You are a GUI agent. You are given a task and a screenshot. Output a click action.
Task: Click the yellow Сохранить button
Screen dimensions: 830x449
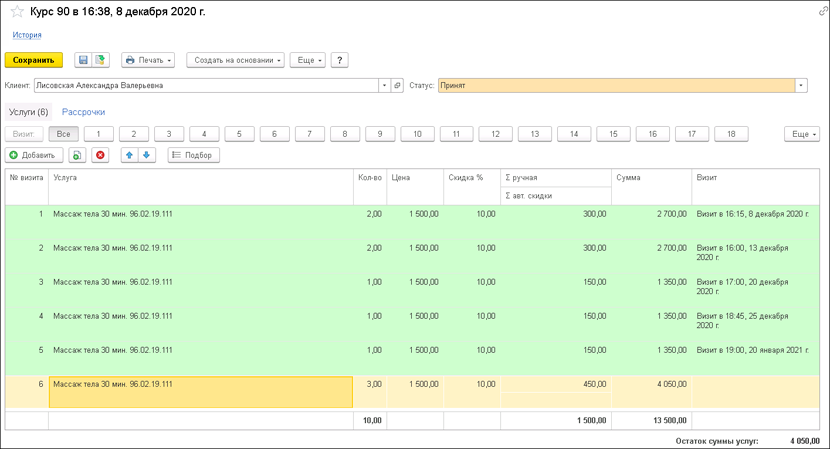(34, 60)
